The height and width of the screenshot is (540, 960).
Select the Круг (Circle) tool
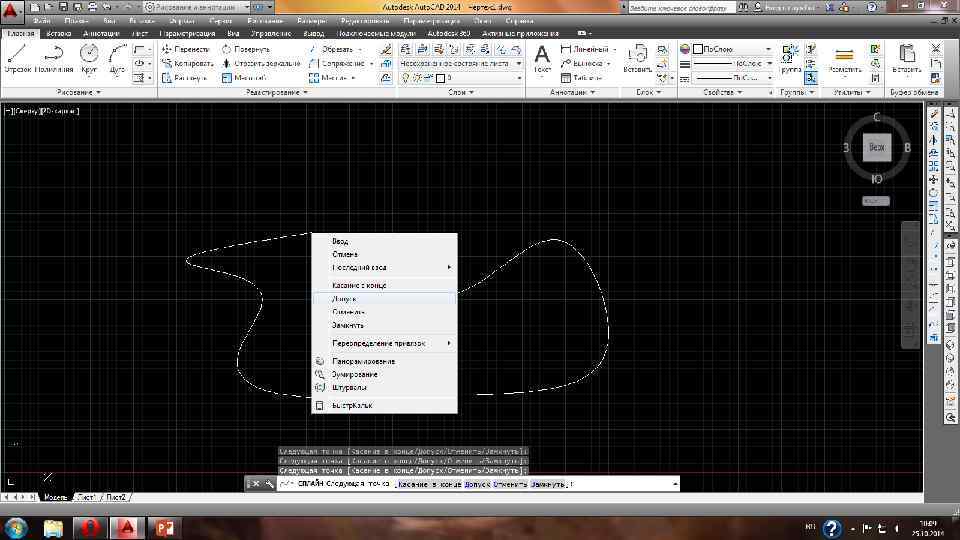pos(90,58)
